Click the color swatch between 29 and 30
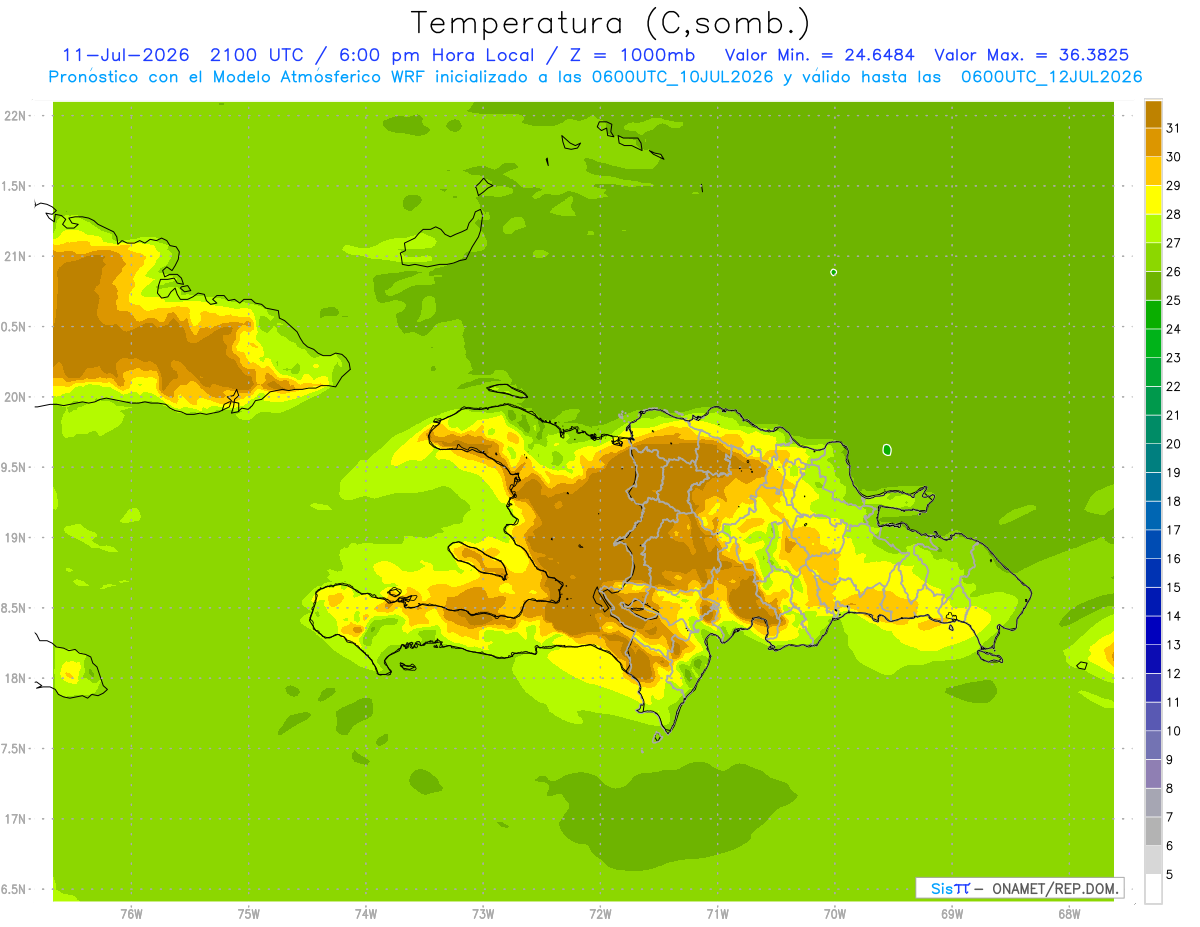 1153,170
